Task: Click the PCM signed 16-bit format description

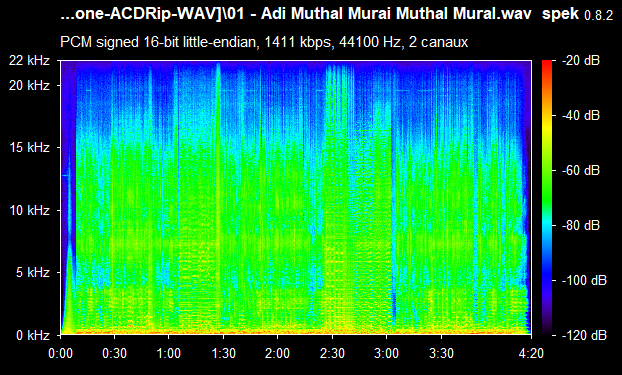Action: (x=264, y=42)
